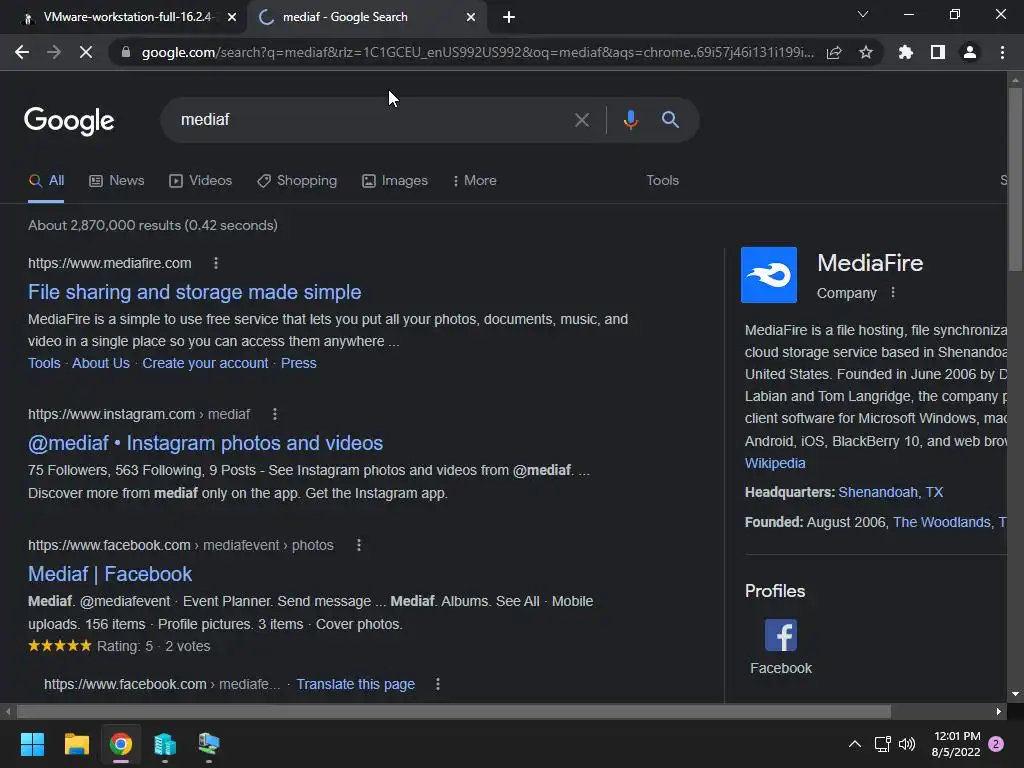The height and width of the screenshot is (768, 1024).
Task: Toggle the Chrome side panel
Action: point(938,52)
